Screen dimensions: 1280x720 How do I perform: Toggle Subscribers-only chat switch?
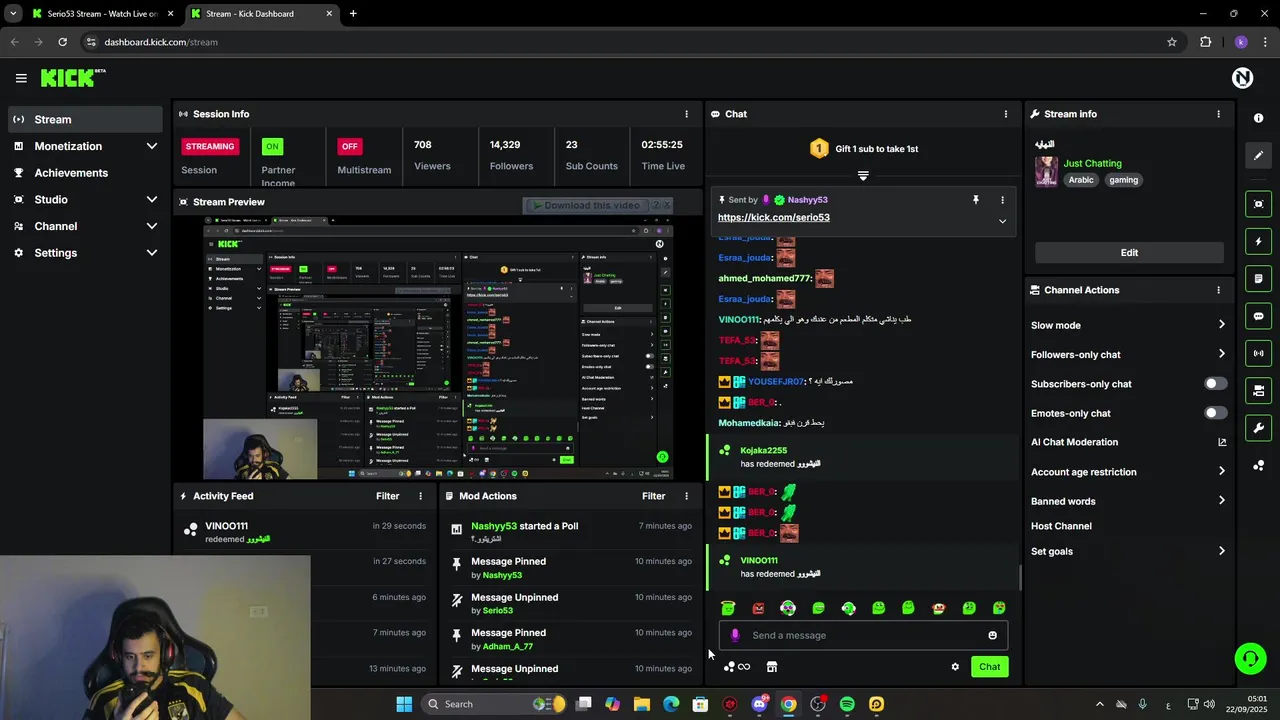(x=1216, y=384)
